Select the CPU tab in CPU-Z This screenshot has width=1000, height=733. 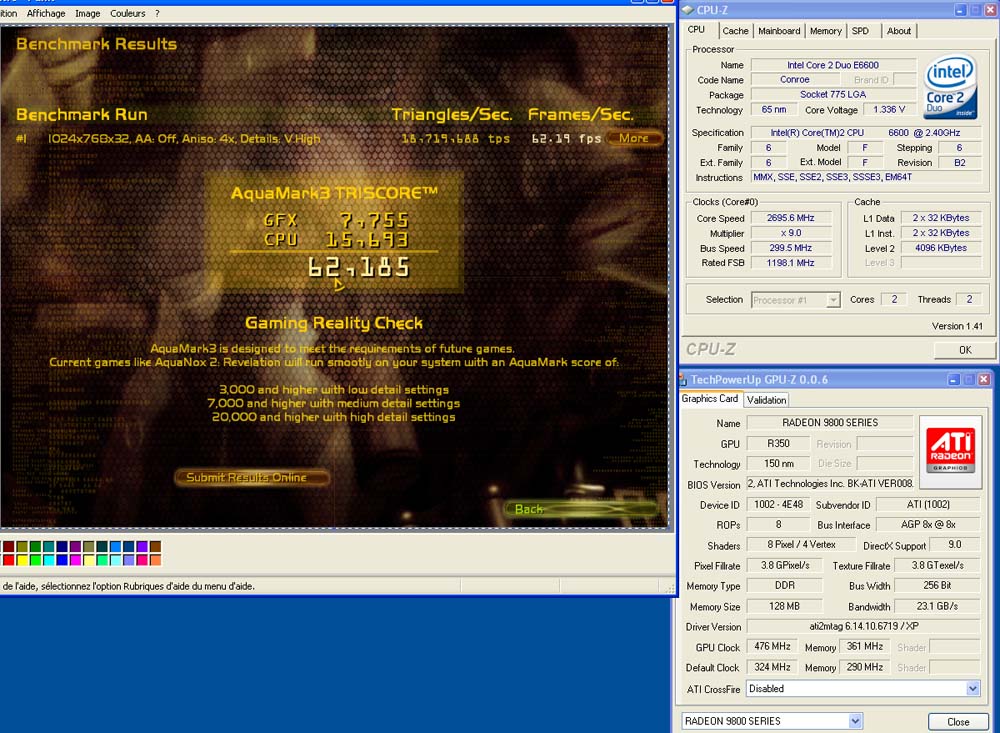(696, 30)
